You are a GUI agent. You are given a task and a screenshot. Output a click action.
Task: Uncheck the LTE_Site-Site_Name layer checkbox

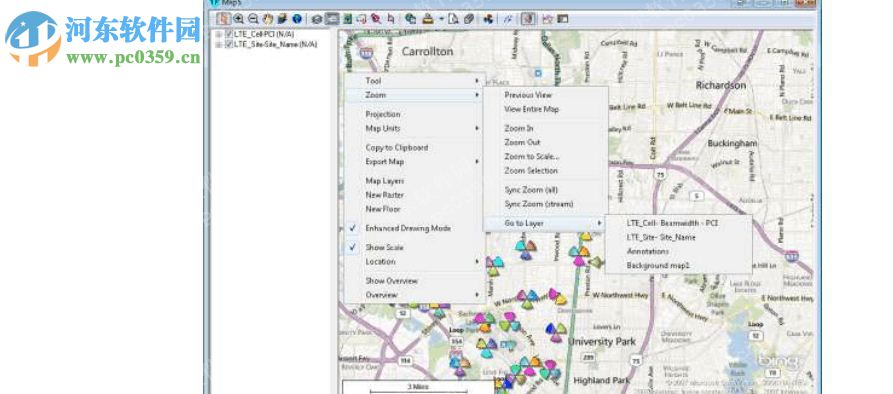click(x=229, y=44)
